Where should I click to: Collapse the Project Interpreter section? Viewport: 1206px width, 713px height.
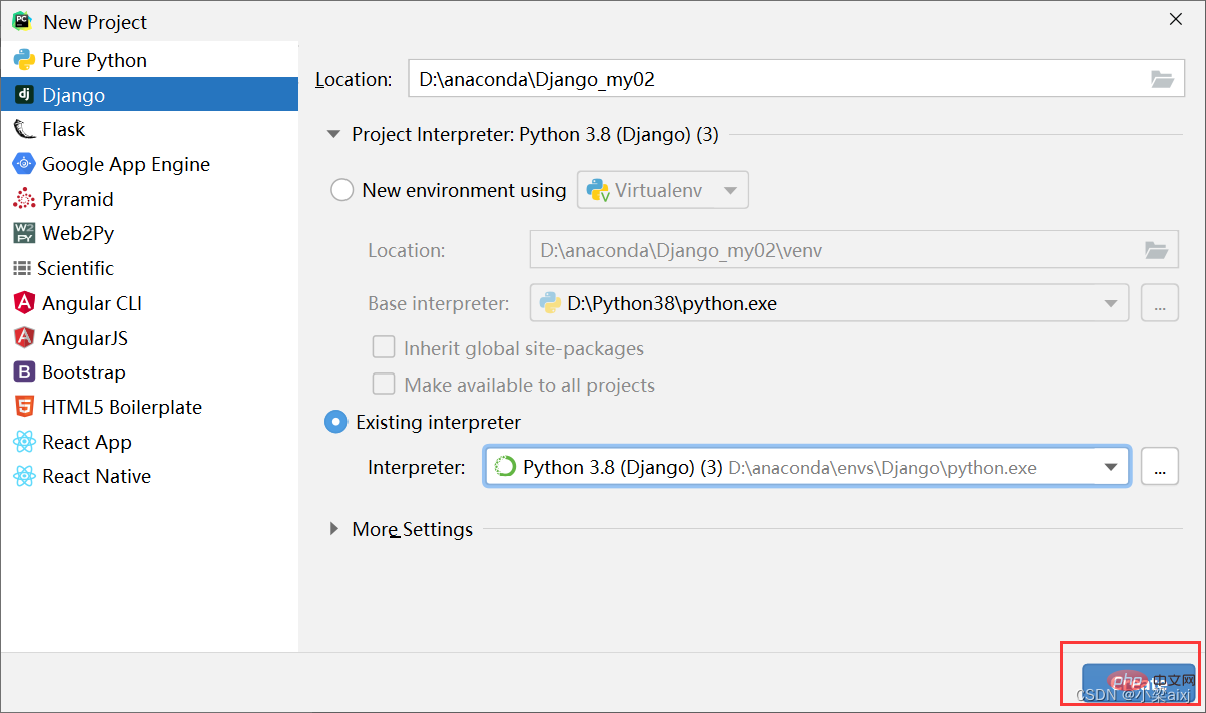(x=334, y=134)
